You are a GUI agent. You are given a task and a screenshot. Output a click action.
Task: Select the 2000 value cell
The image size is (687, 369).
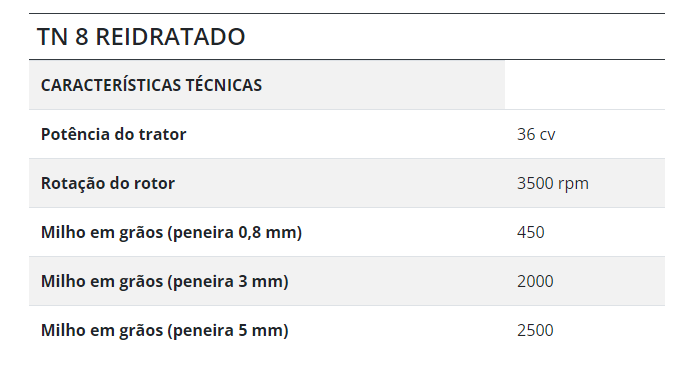[x=584, y=281]
